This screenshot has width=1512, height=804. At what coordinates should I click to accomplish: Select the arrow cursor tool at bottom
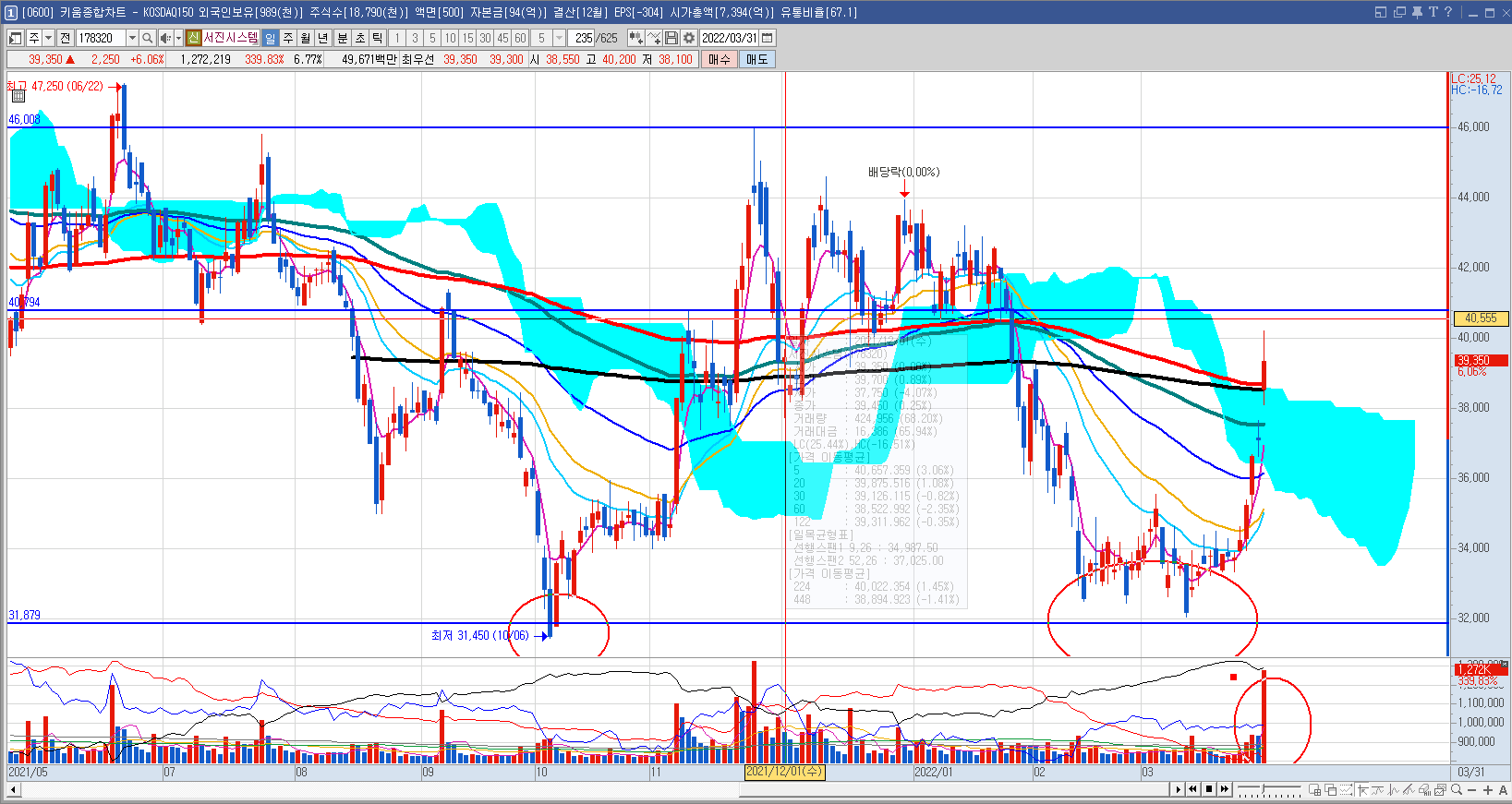(x=1362, y=789)
